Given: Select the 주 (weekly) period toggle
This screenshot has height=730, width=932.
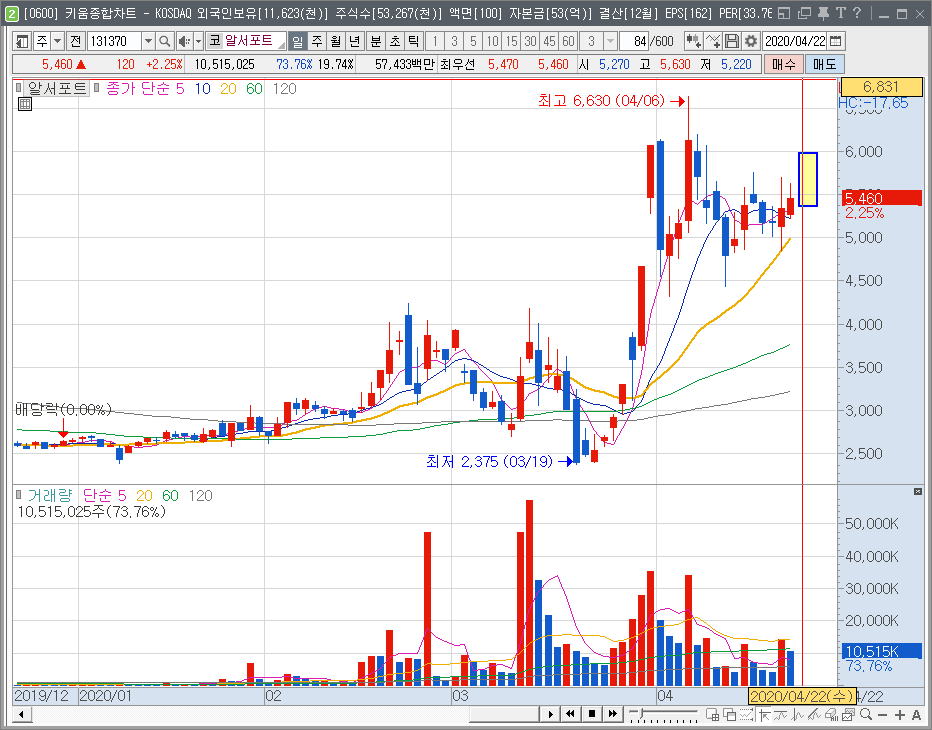Looking at the screenshot, I should [317, 41].
